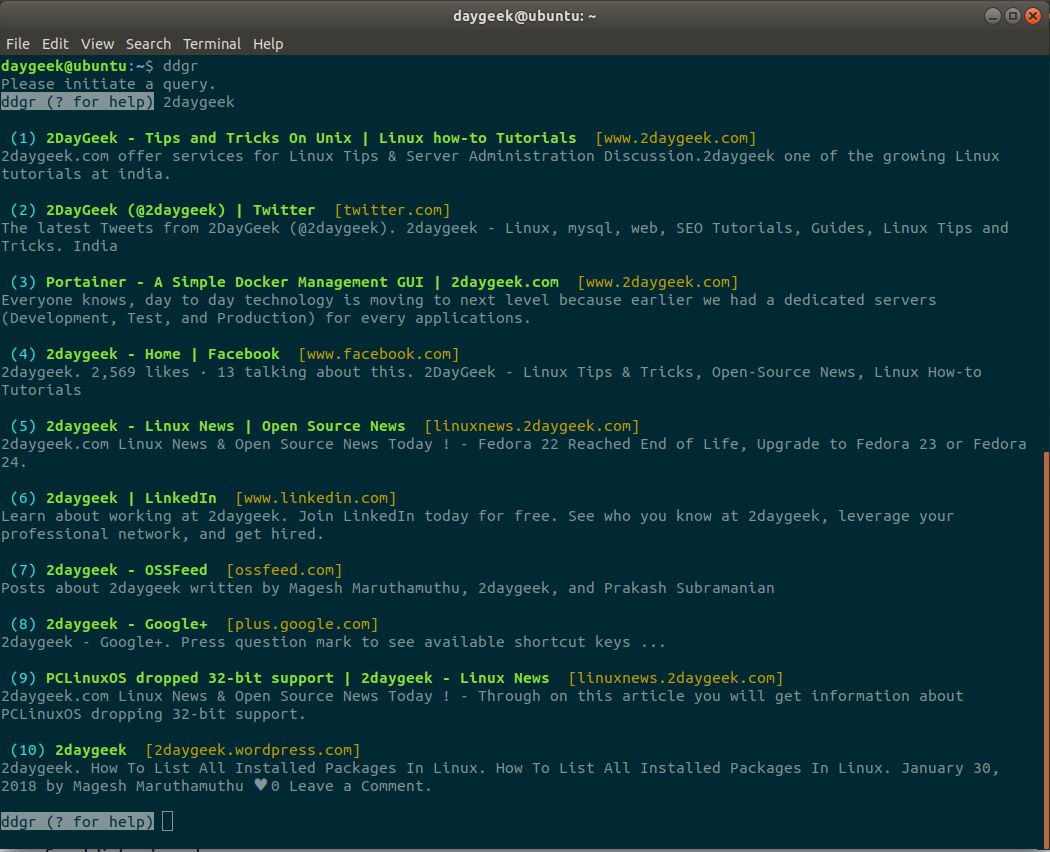
Task: Click the plus.google.com URL in result 8
Action: coord(302,624)
